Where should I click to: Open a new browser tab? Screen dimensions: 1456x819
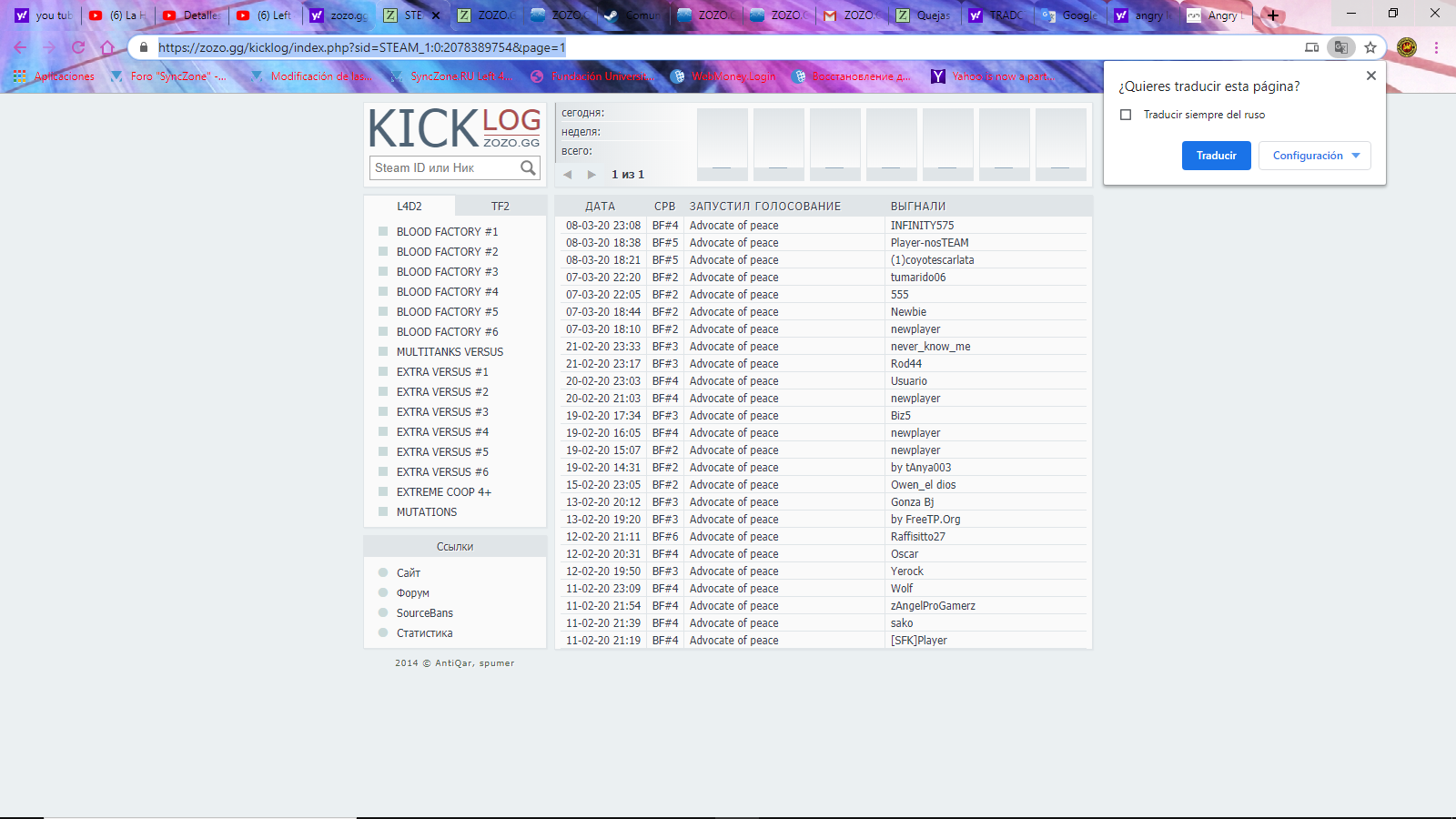click(1273, 15)
